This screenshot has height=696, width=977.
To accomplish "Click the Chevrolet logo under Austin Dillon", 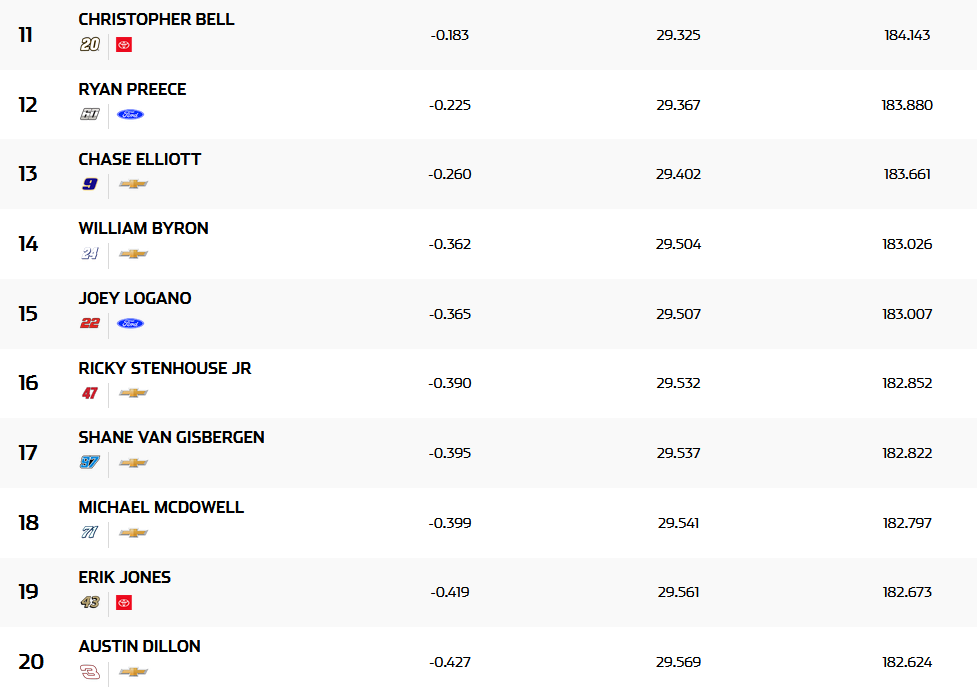I will coord(133,672).
